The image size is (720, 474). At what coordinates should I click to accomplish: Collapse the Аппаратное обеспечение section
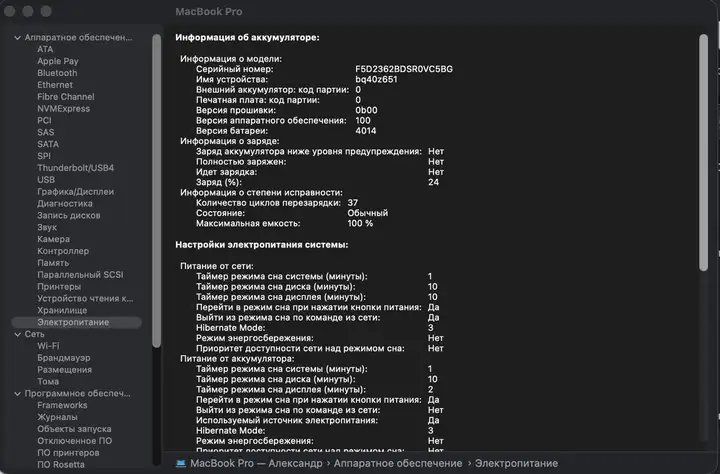tap(17, 38)
